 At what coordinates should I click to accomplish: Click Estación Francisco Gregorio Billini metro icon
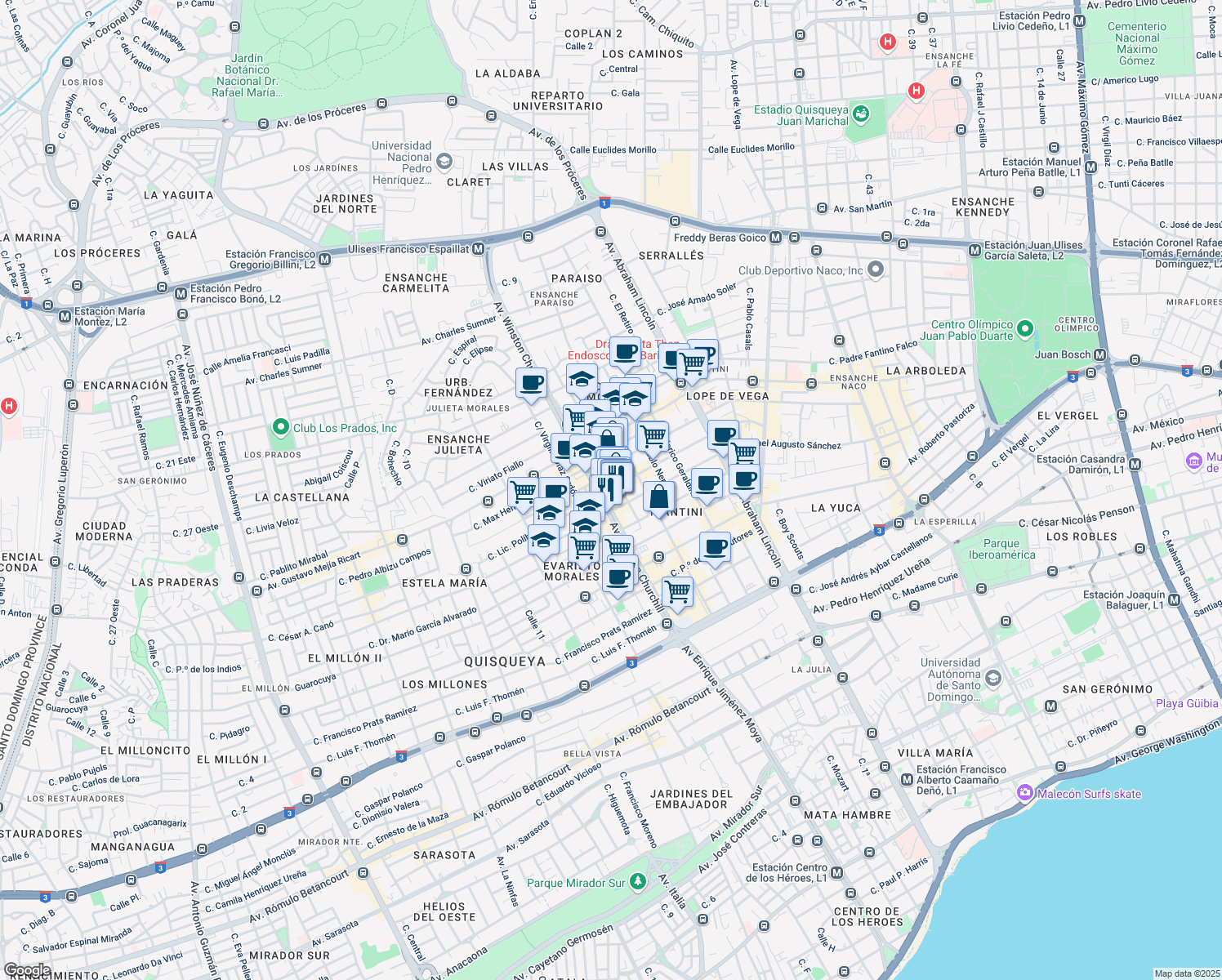tap(325, 260)
